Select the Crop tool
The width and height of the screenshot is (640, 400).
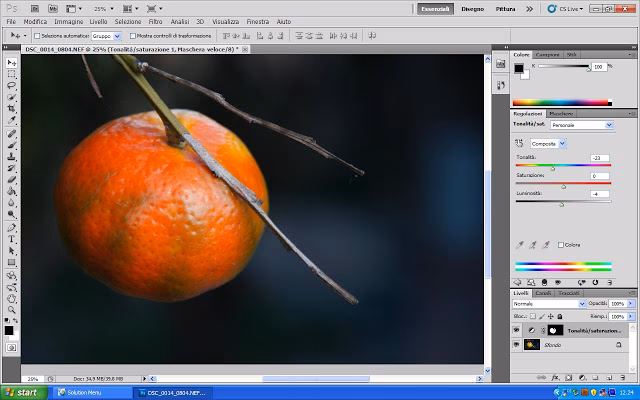point(11,109)
